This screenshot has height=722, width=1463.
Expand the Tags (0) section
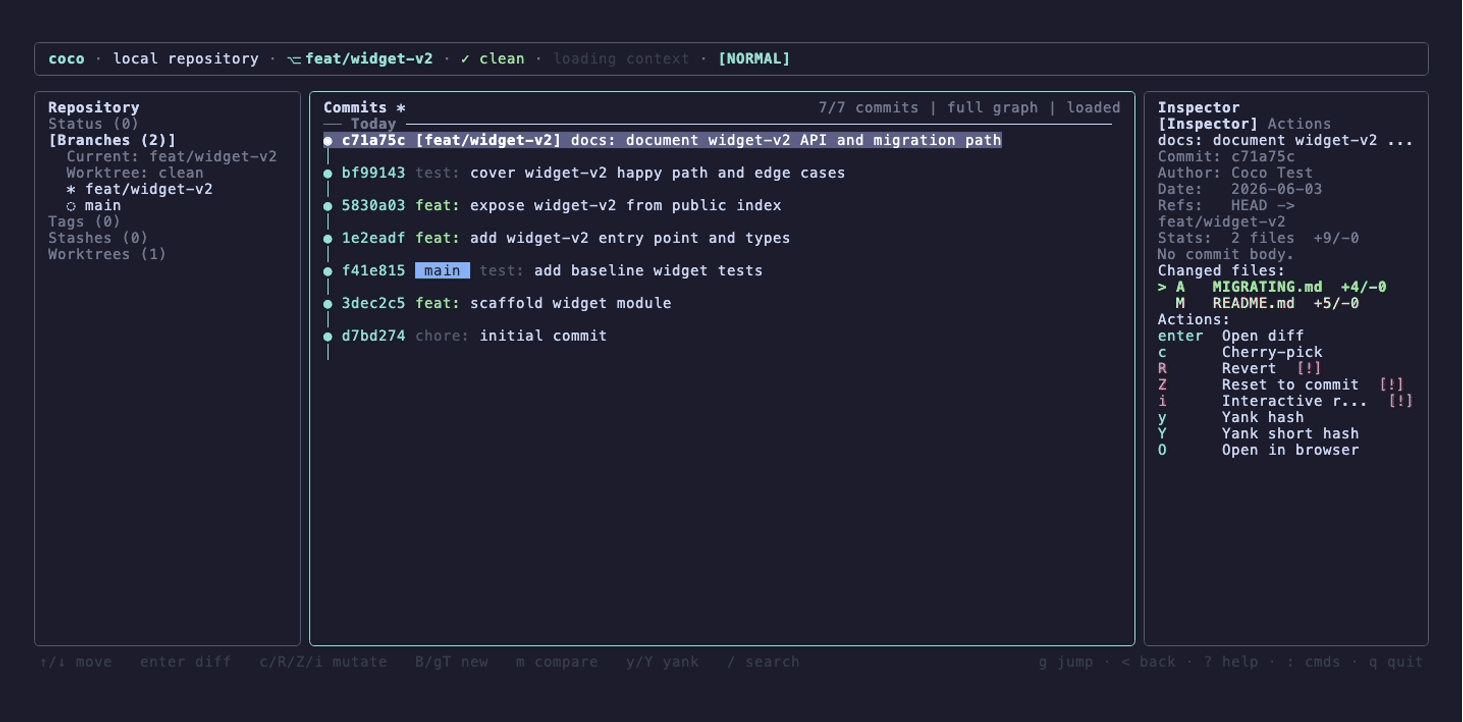[85, 222]
